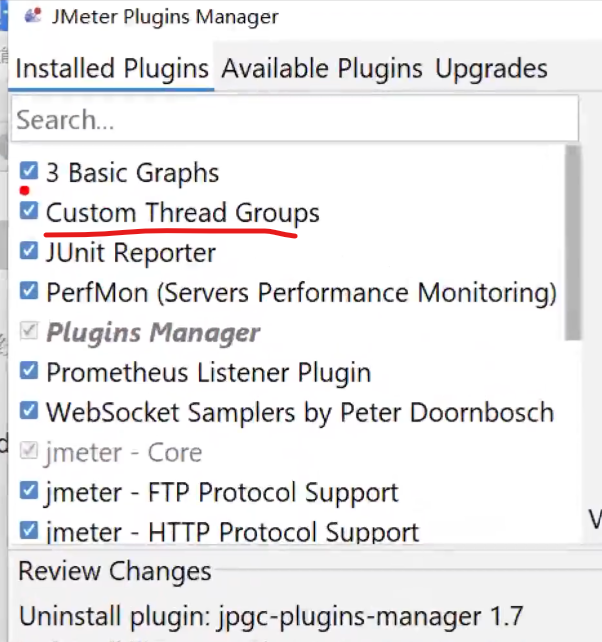Toggle the Custom Thread Groups checkbox
This screenshot has height=642, width=602.
[29, 212]
